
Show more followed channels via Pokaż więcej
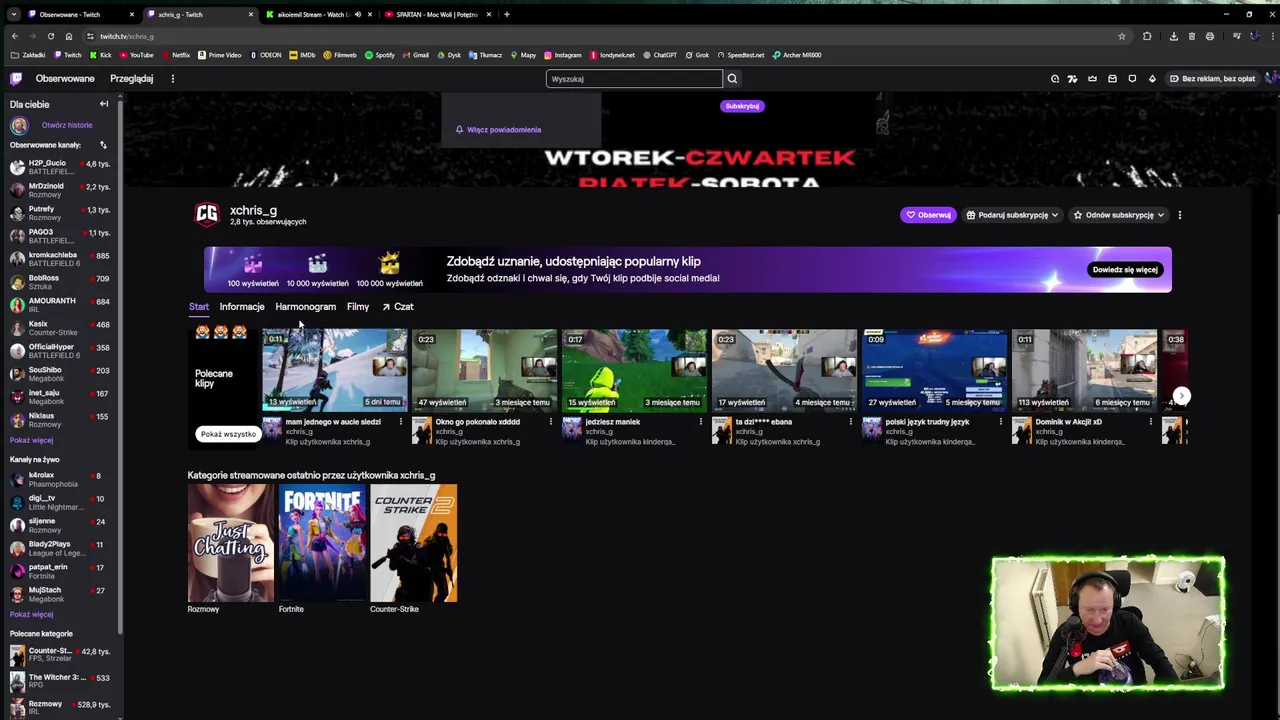[31, 441]
